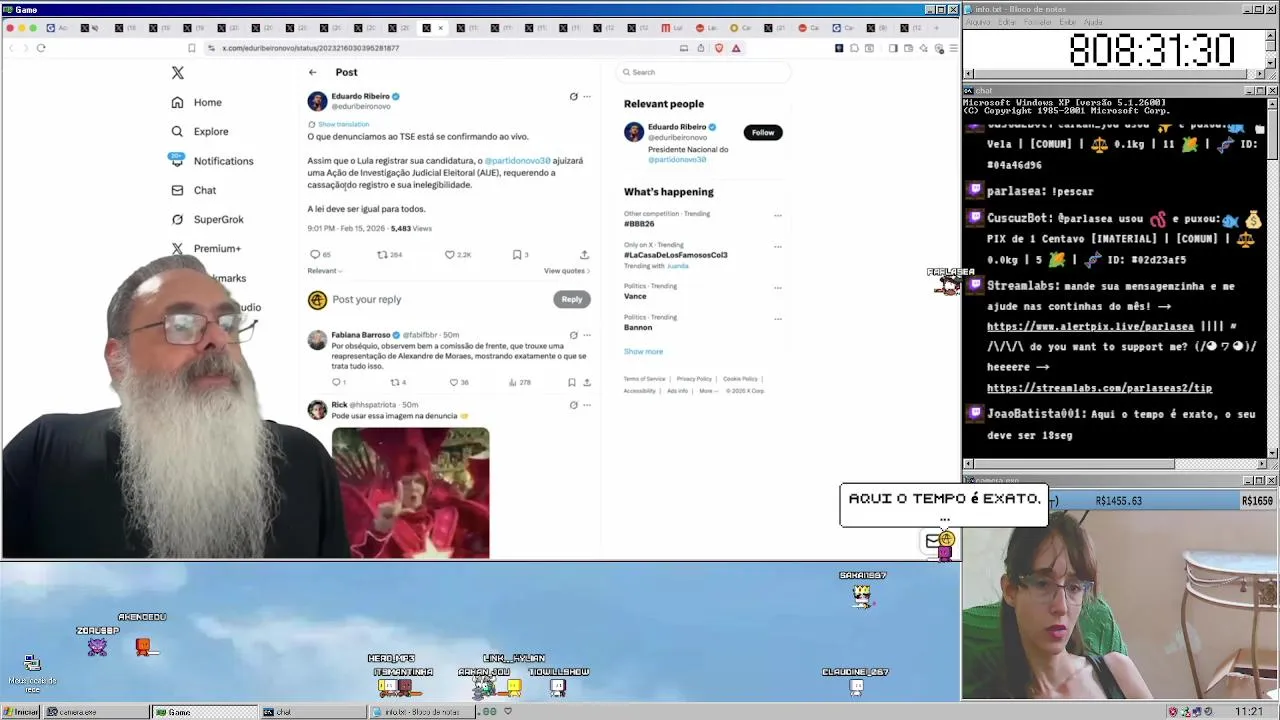Open SuperGrok in the sidebar

[208, 219]
